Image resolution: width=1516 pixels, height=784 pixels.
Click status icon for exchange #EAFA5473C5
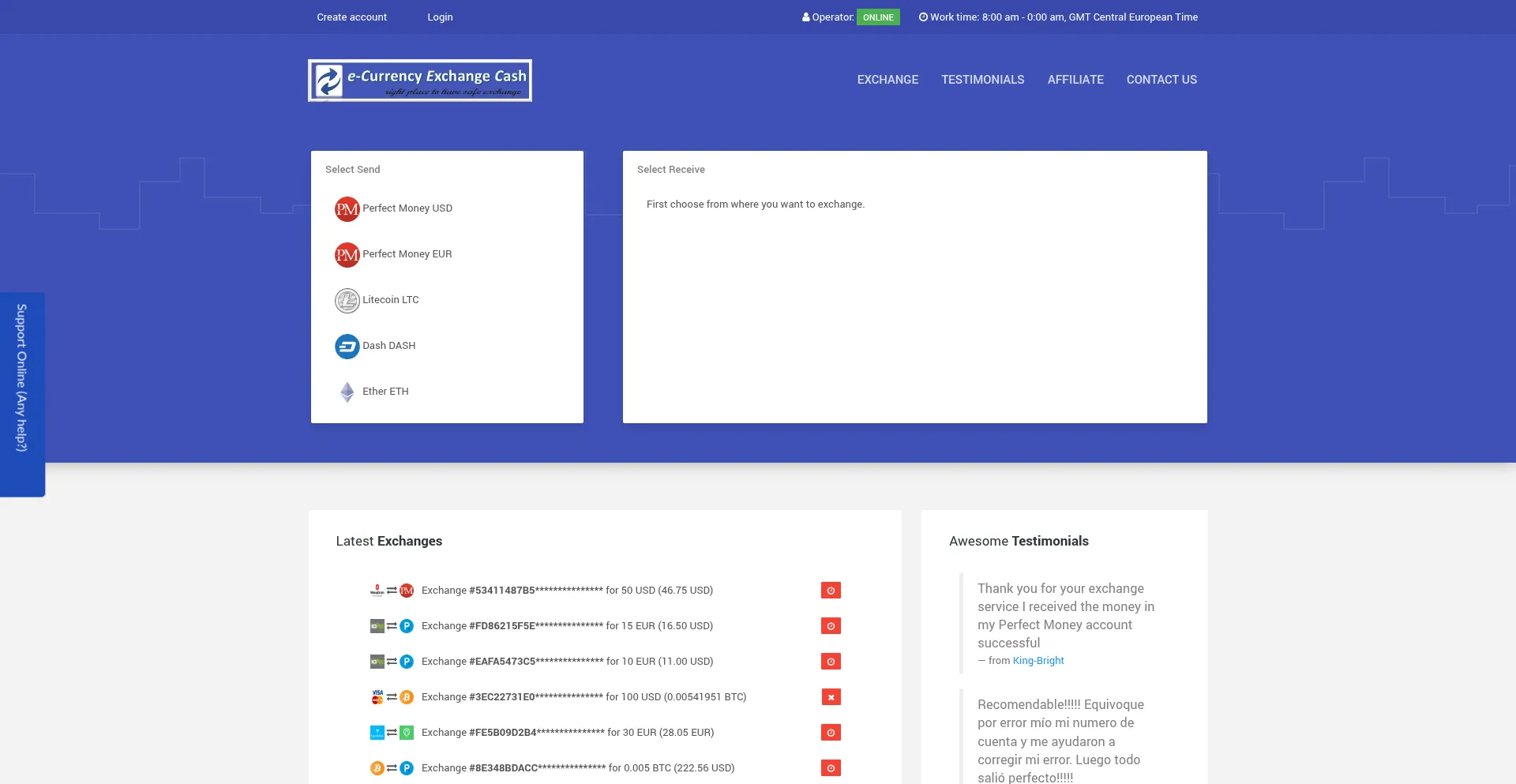tap(831, 662)
